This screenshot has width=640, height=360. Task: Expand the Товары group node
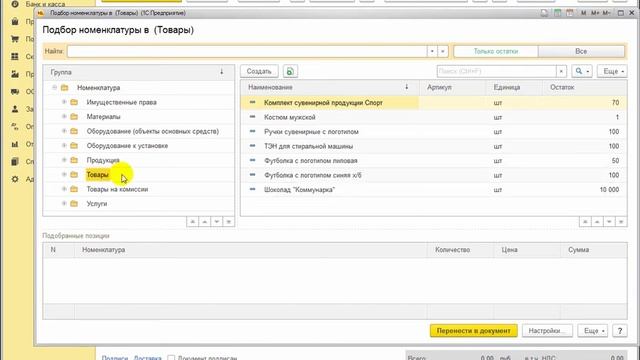click(64, 174)
